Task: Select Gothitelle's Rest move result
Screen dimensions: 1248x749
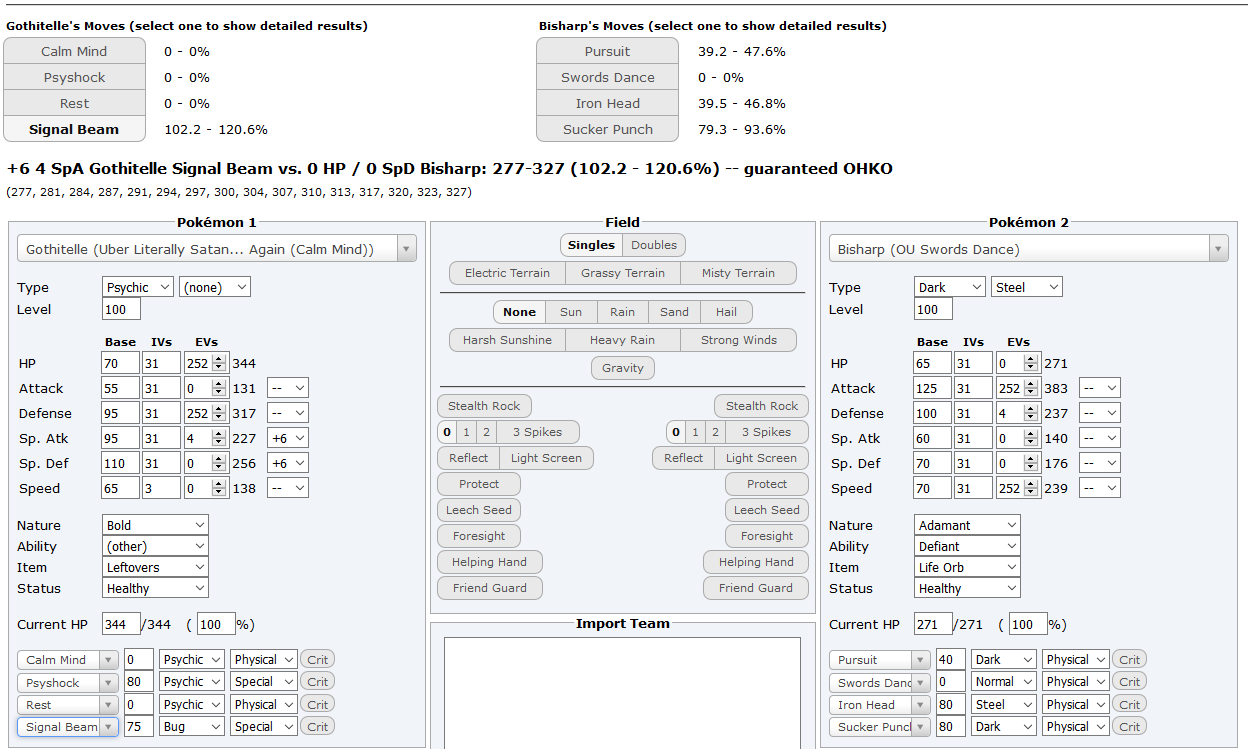Action: click(x=74, y=103)
